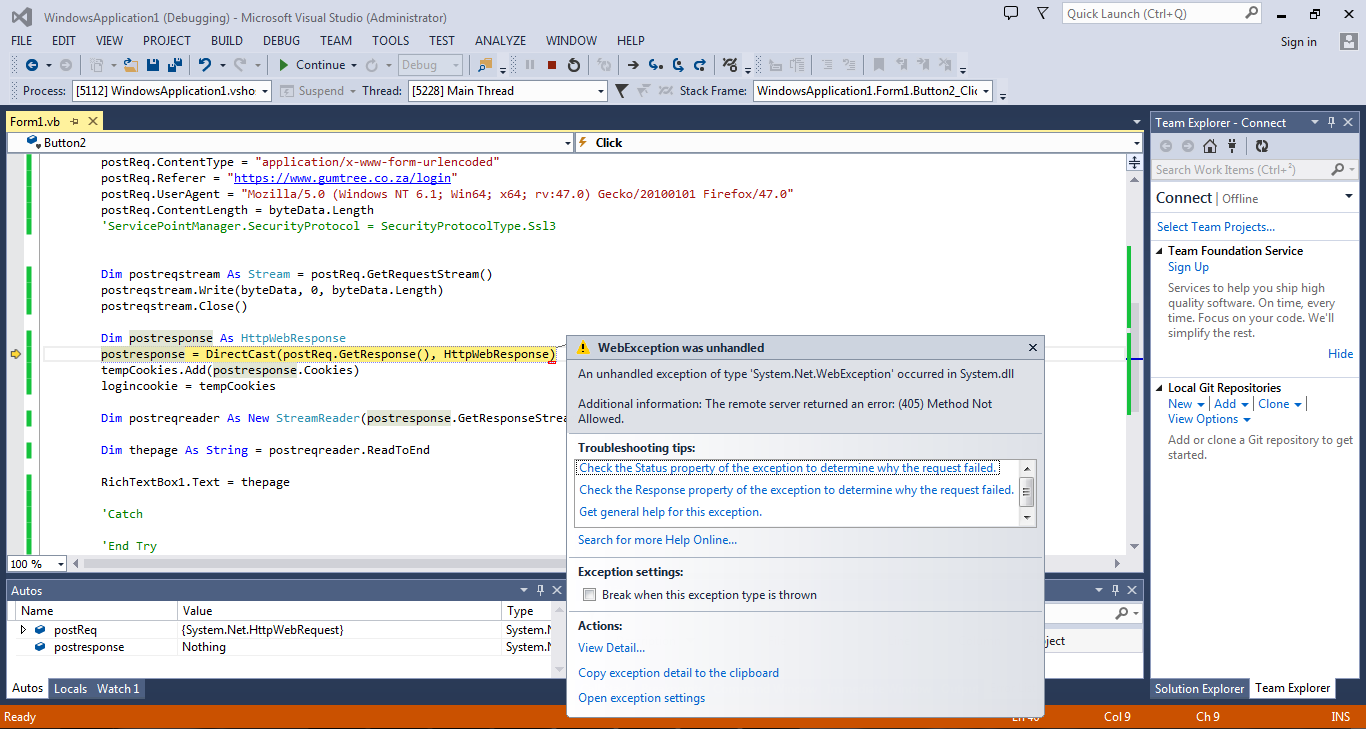
Task: Collapse the Local Git Repositories section
Action: coord(1160,388)
